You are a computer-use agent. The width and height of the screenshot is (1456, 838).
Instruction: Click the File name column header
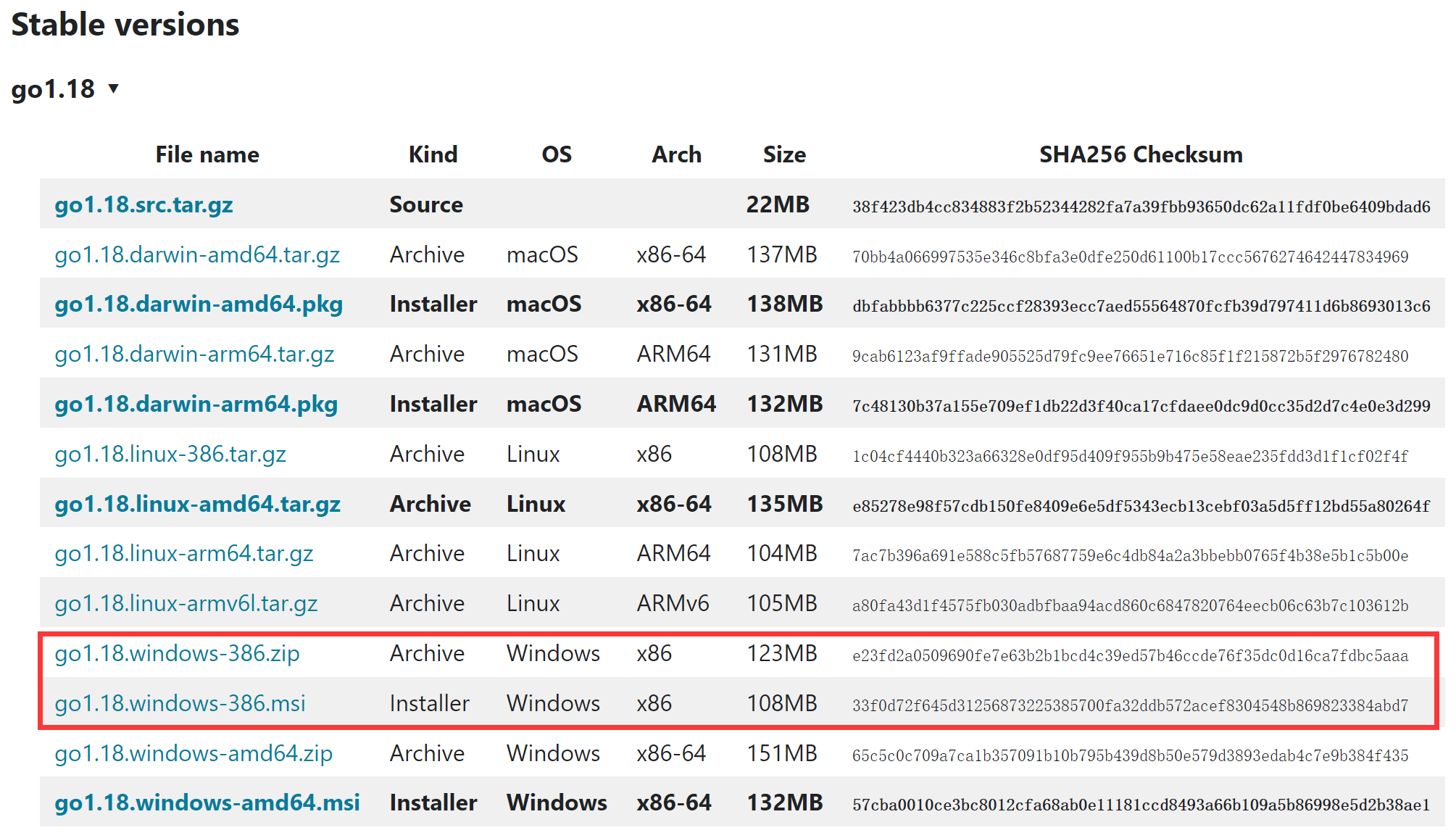207,154
